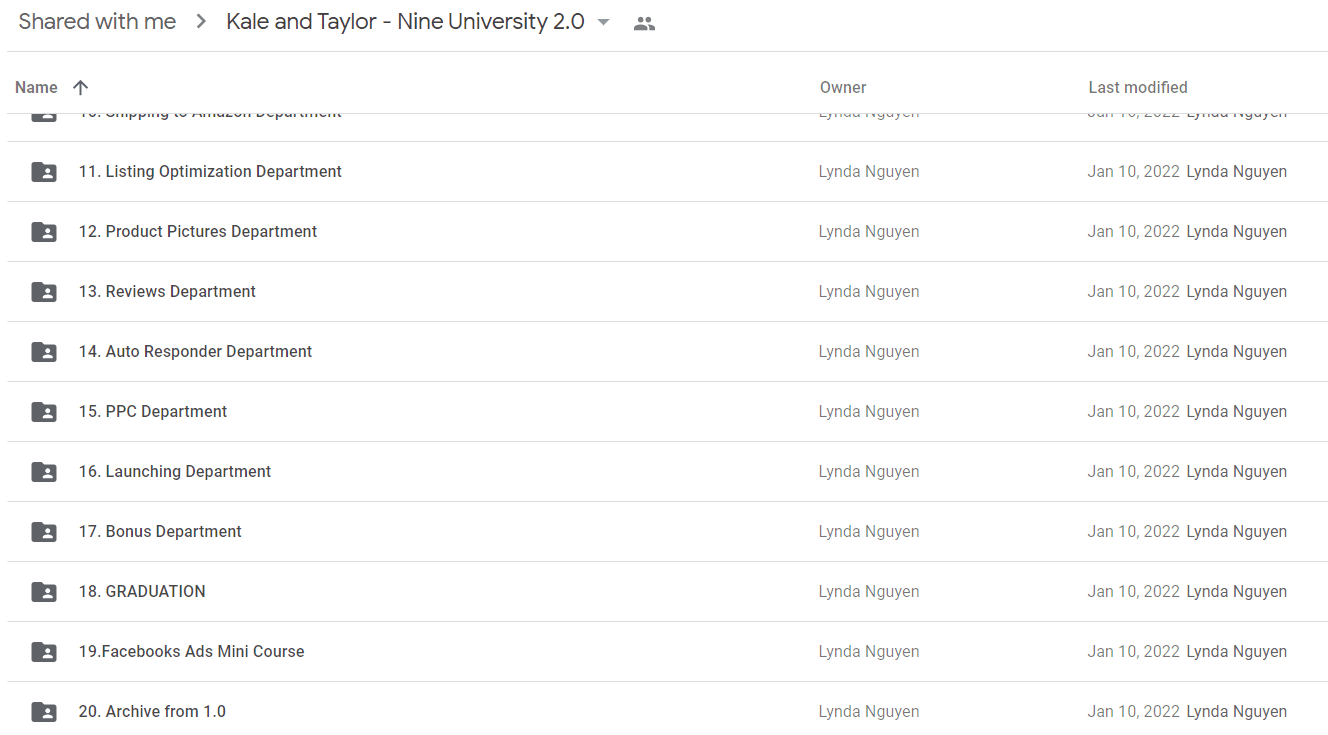
Task: Click the Last modified column header
Action: tap(1138, 87)
